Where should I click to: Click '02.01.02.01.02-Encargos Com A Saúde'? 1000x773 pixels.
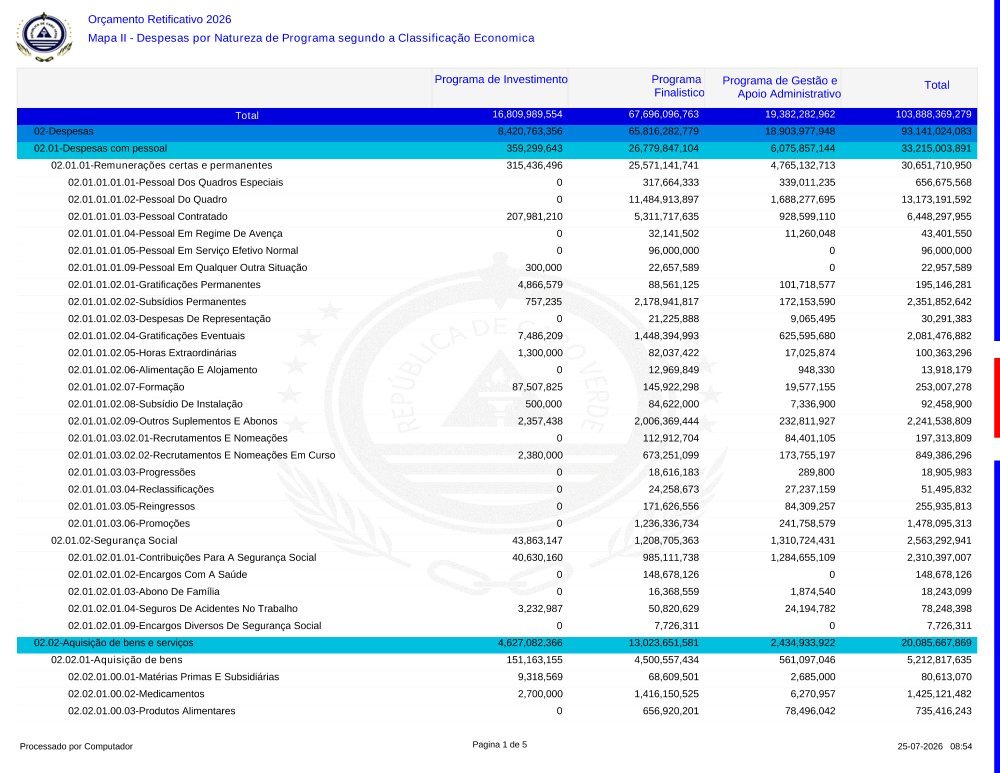[x=158, y=575]
